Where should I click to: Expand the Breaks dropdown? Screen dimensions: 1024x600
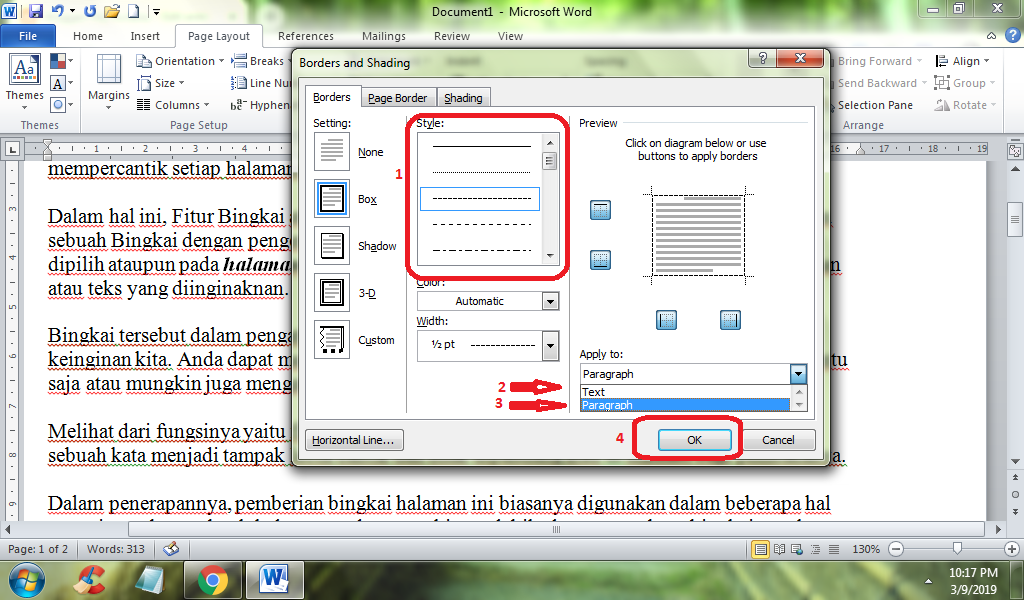pyautogui.click(x=261, y=61)
